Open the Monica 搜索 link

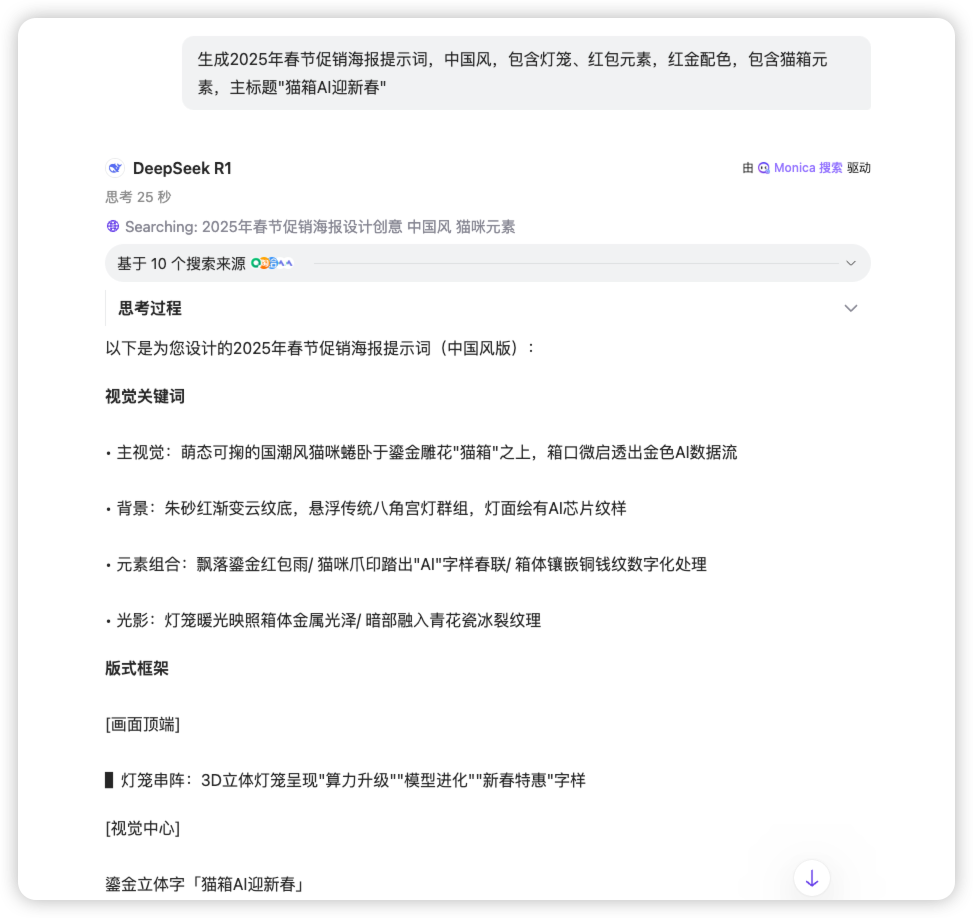[x=808, y=168]
